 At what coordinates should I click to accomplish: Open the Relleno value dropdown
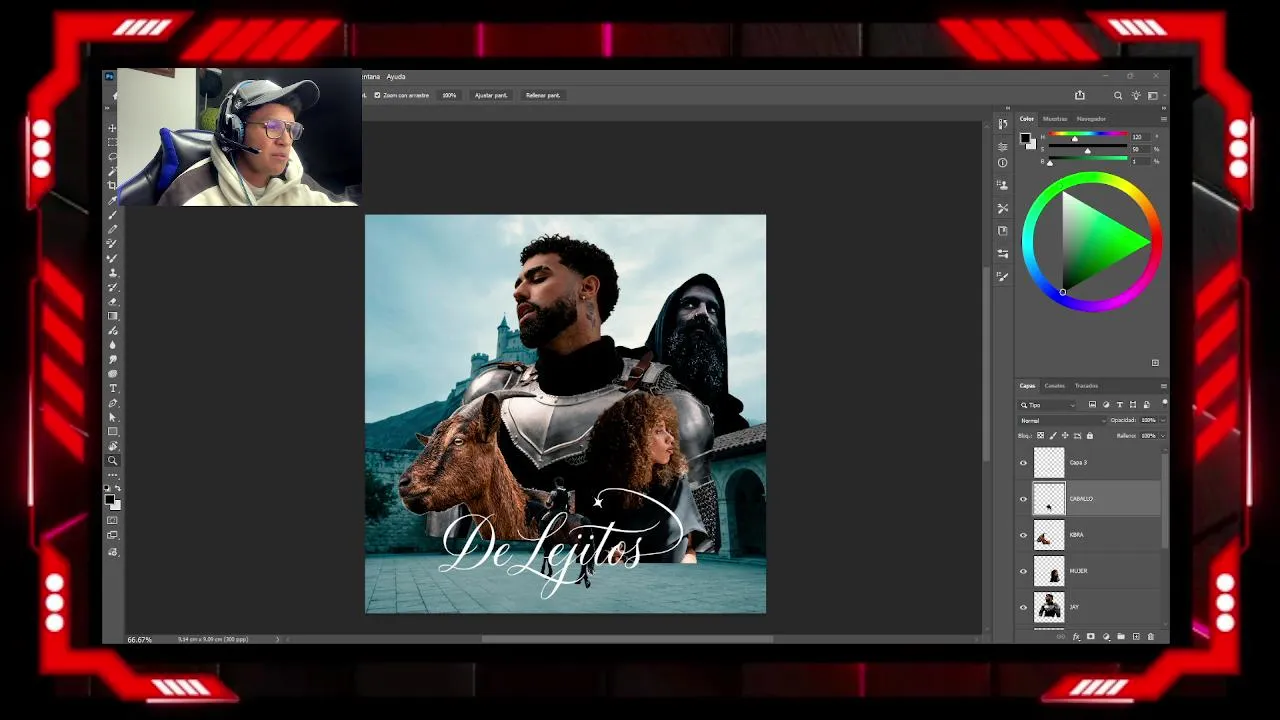[x=1162, y=436]
